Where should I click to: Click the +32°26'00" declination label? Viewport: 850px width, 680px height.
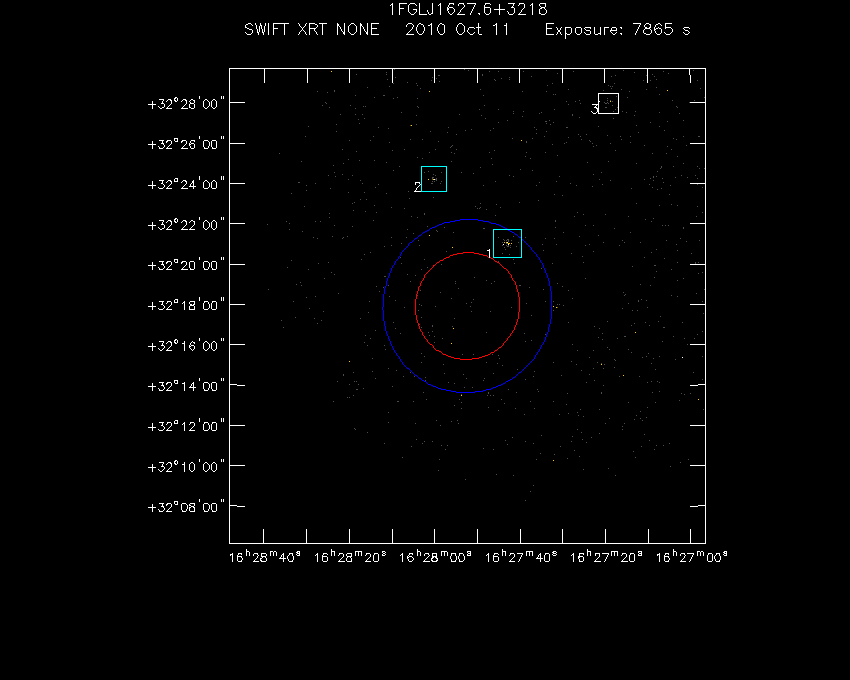186,144
